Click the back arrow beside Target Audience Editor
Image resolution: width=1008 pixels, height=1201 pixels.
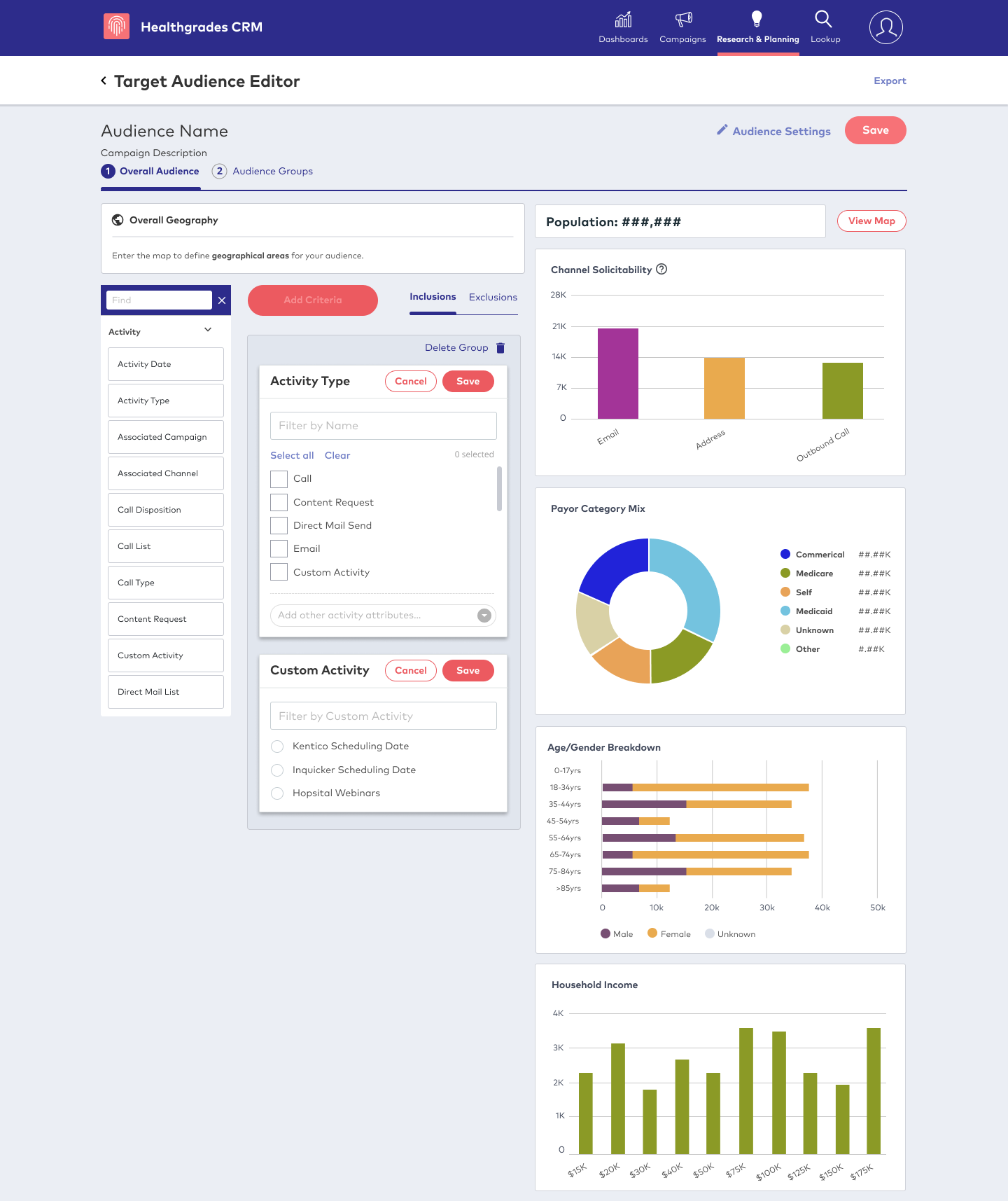[x=104, y=81]
